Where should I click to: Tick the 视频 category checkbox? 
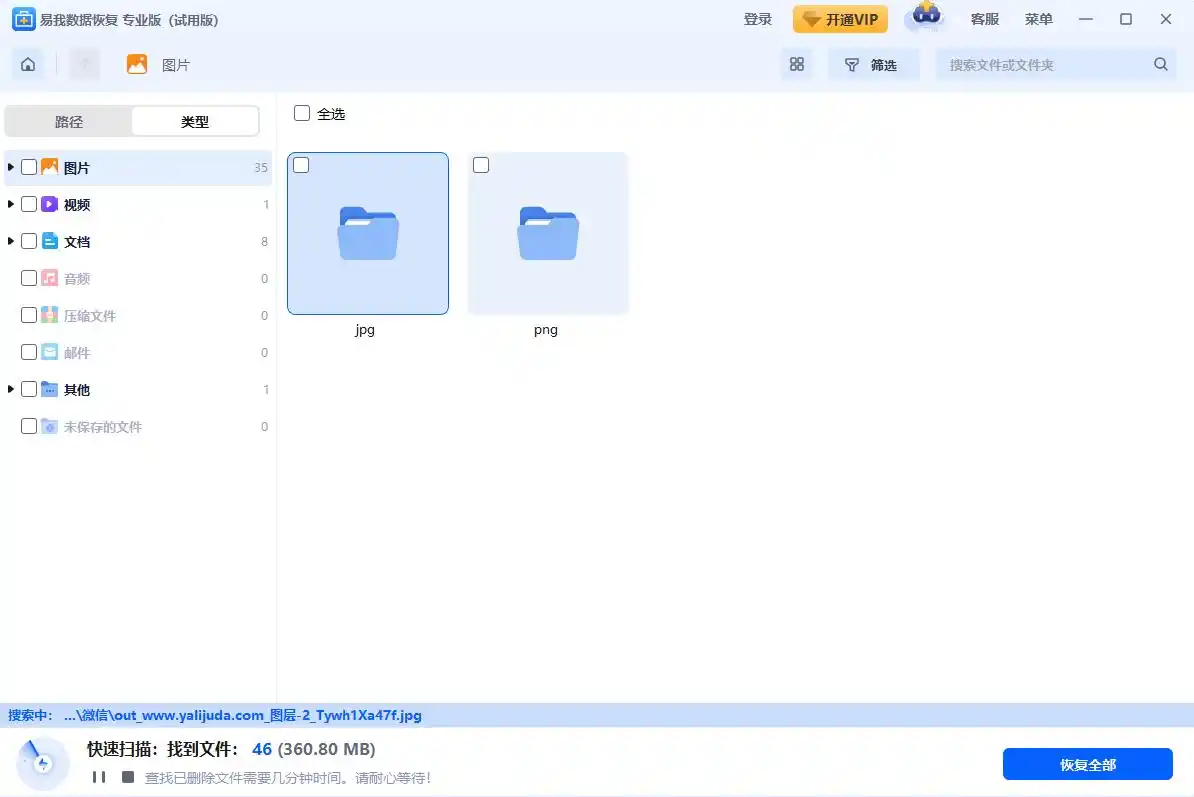point(29,204)
